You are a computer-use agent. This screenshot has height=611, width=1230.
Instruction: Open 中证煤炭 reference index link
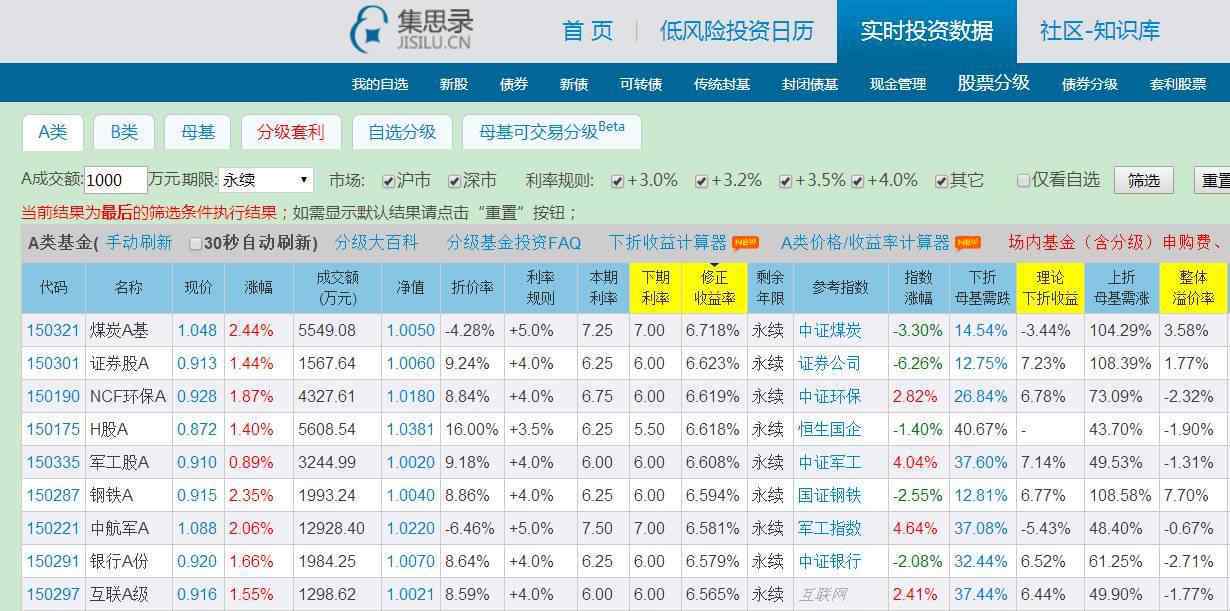click(x=829, y=331)
